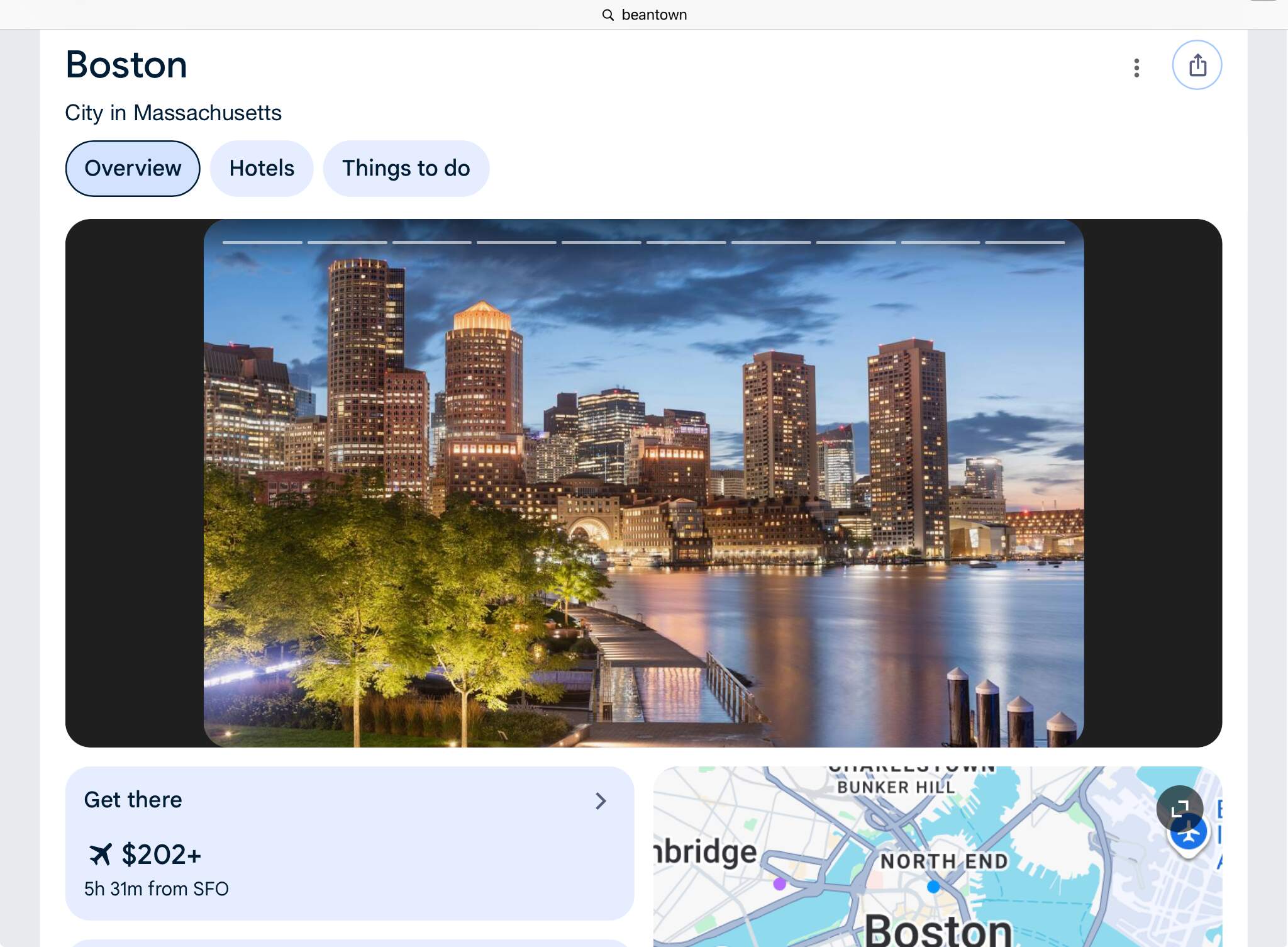Expand the map to fullscreen
The image size is (1288, 947).
point(1179,809)
